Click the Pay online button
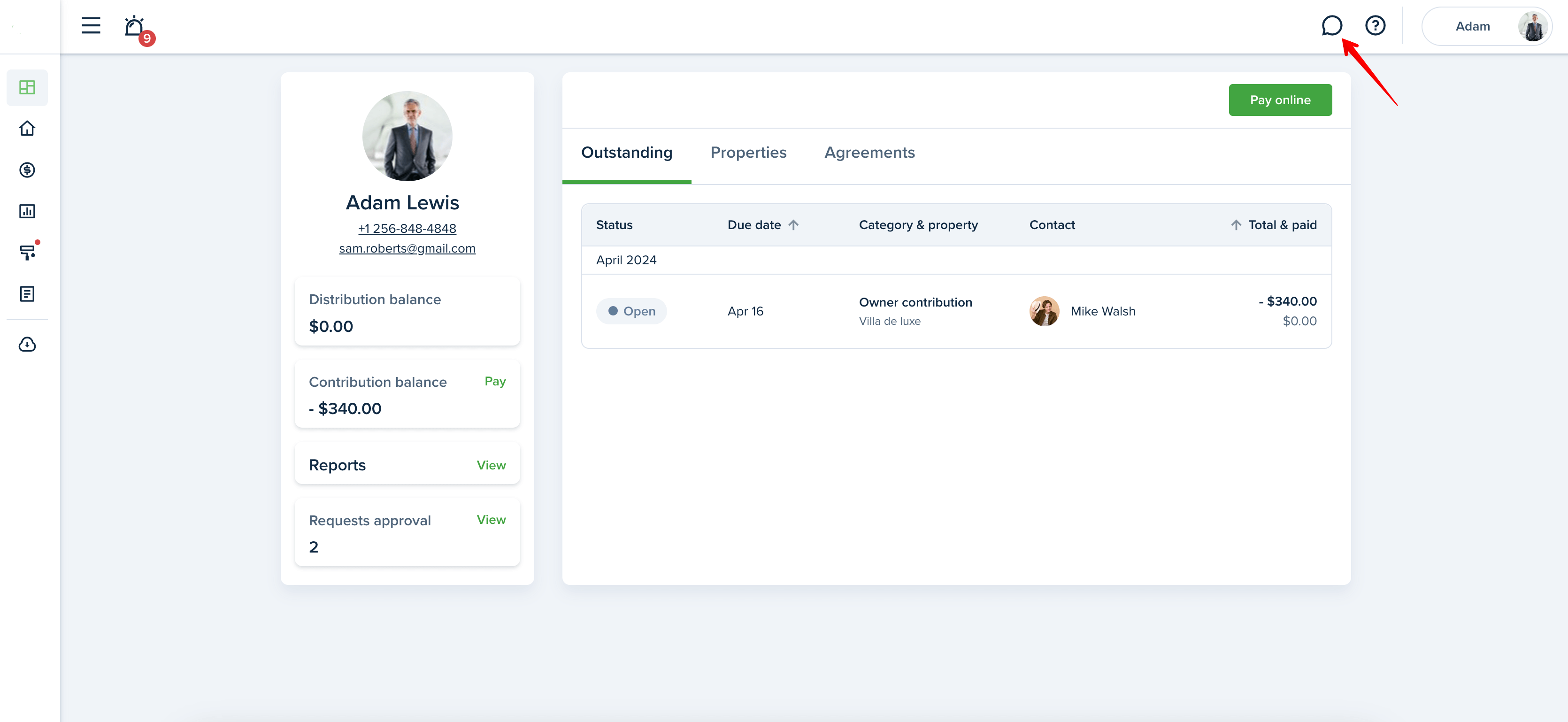Viewport: 1568px width, 722px height. [x=1280, y=100]
